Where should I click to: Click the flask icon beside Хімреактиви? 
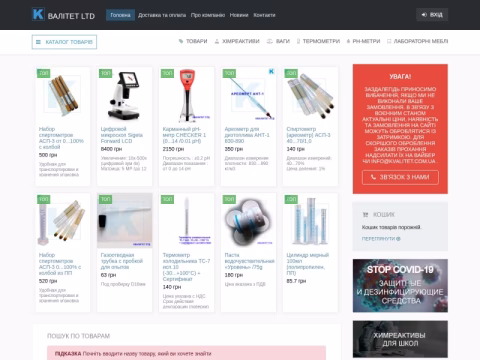(x=217, y=41)
